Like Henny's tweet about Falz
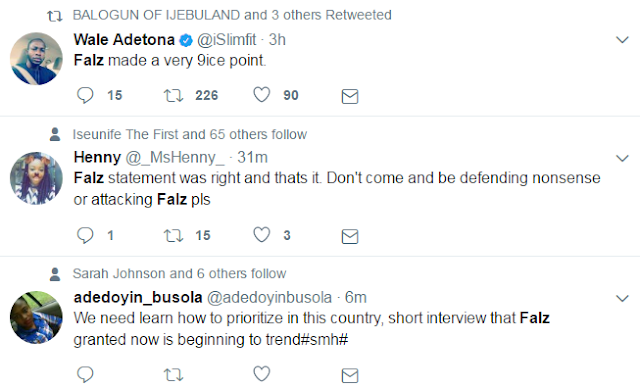This screenshot has height=389, width=640. (x=262, y=235)
